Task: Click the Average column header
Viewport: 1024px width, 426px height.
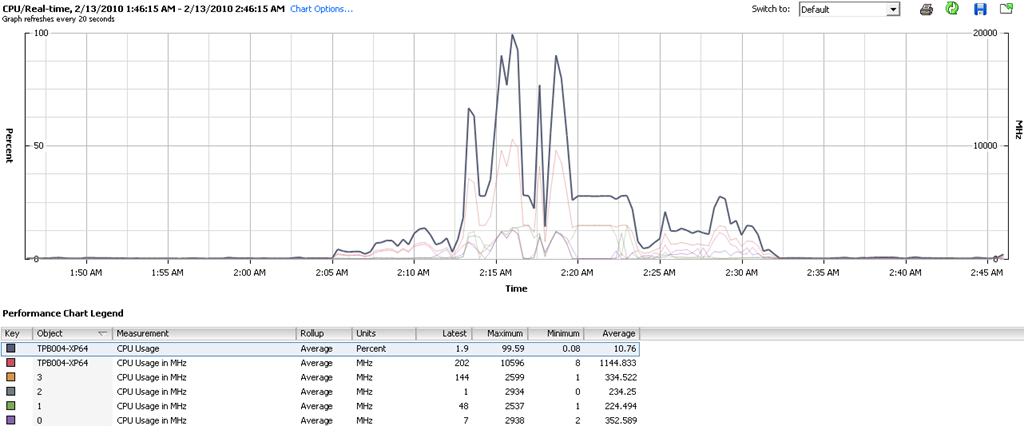Action: (611, 333)
